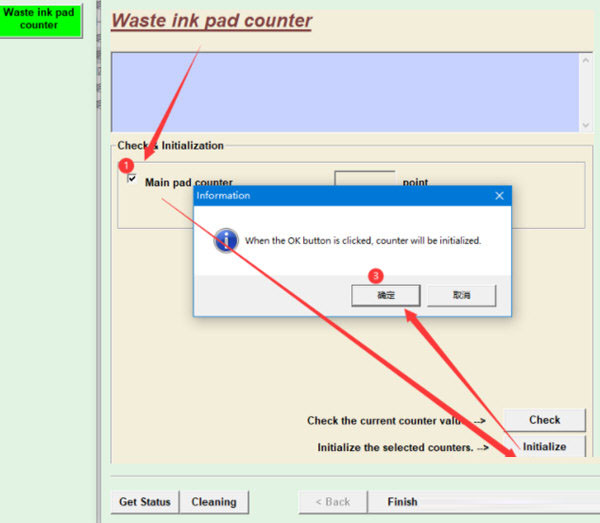Screen dimensions: 600x523
Task: Click the scroll down arrow of the text box
Action: (x=585, y=124)
